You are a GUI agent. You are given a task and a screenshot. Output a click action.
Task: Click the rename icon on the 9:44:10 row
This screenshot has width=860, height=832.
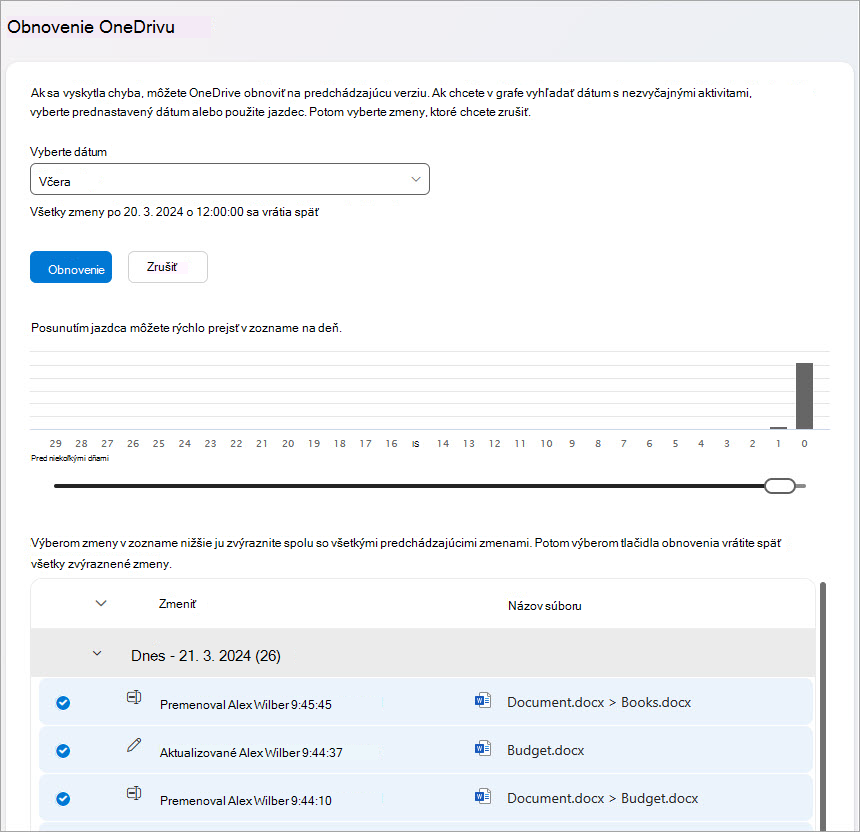click(x=134, y=793)
